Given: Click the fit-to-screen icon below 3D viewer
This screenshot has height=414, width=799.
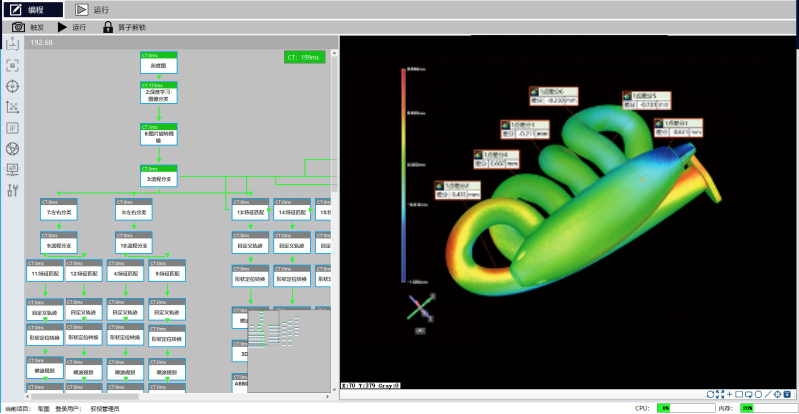Looking at the screenshot, I should point(720,394).
